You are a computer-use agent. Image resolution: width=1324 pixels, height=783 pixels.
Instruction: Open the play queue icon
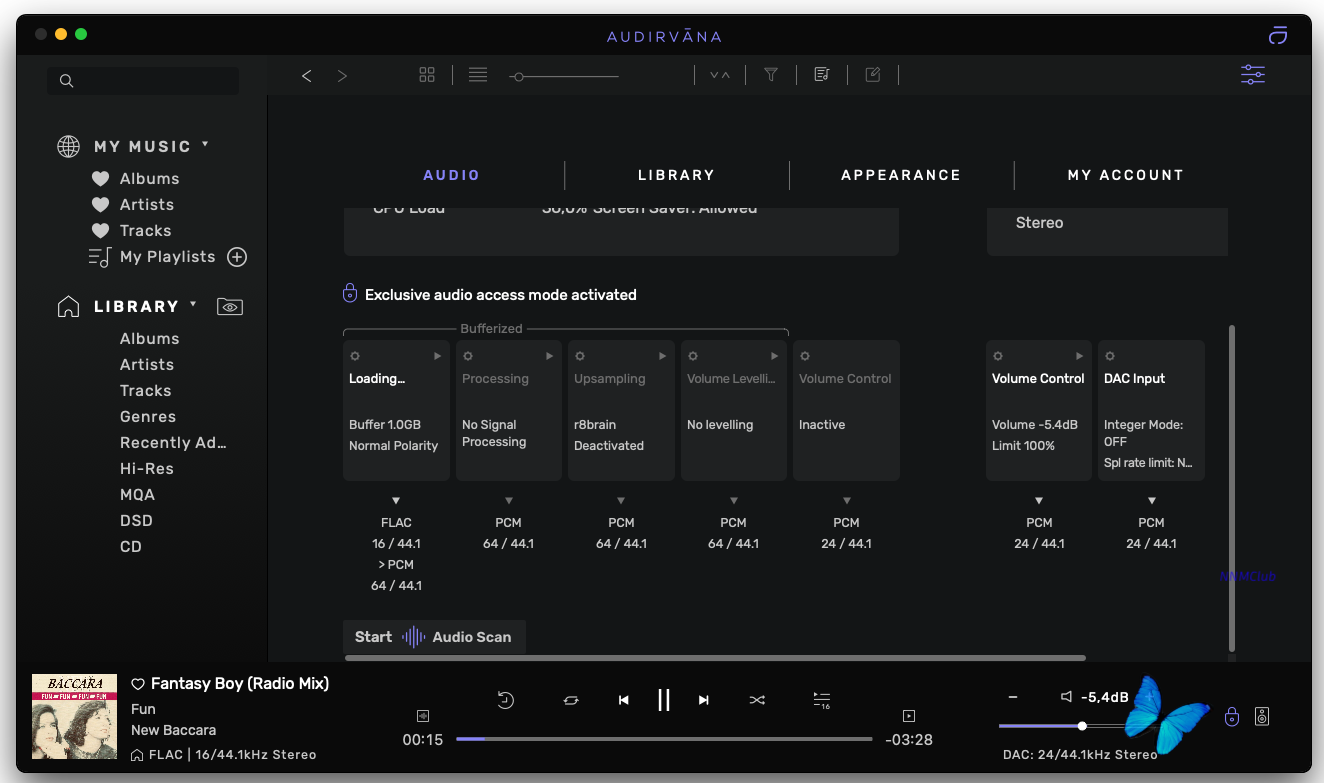(821, 700)
